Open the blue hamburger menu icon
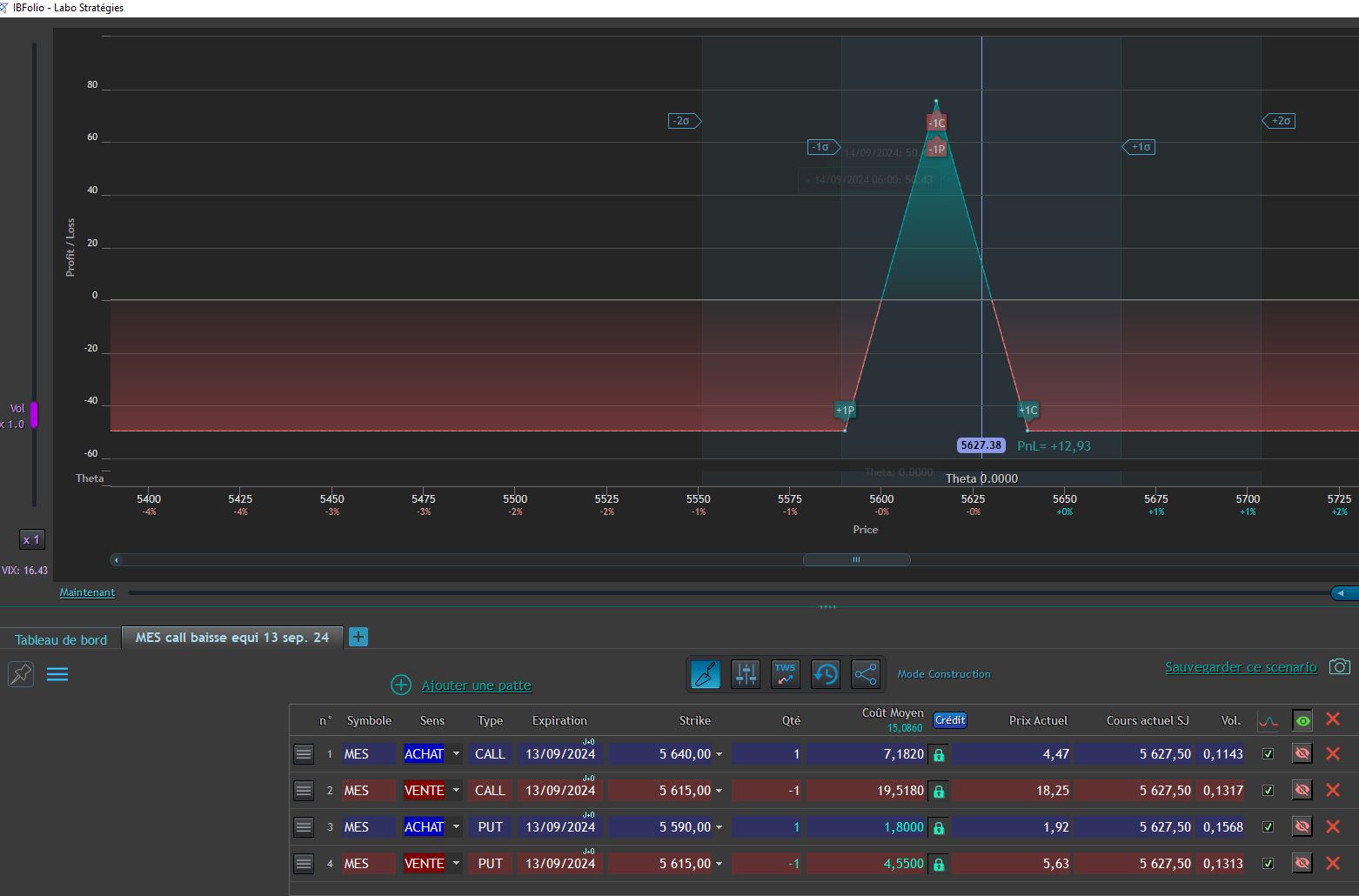 click(57, 674)
